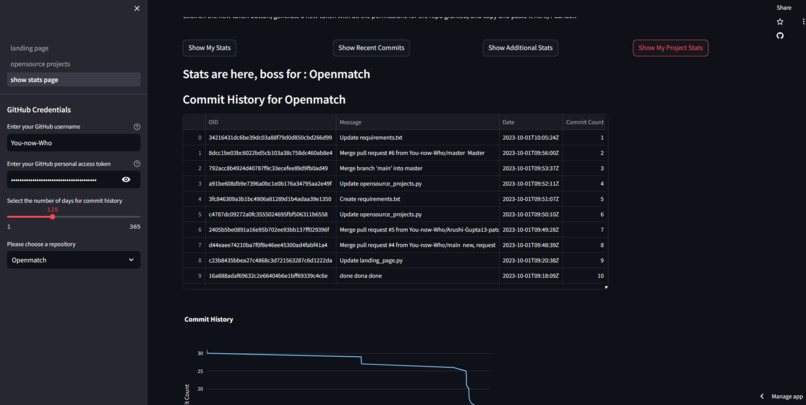Click the Show My Project Stats button
Viewport: 806px width, 405px height.
point(670,48)
